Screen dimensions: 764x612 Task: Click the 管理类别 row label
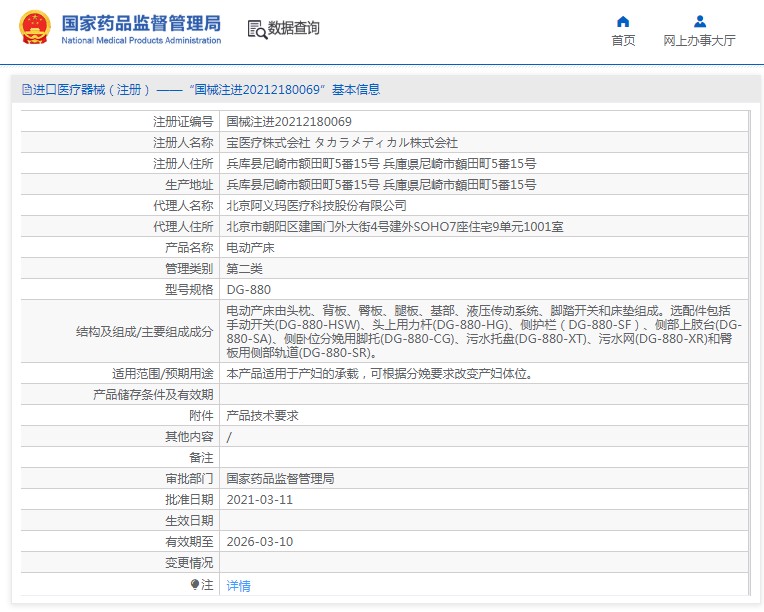189,268
